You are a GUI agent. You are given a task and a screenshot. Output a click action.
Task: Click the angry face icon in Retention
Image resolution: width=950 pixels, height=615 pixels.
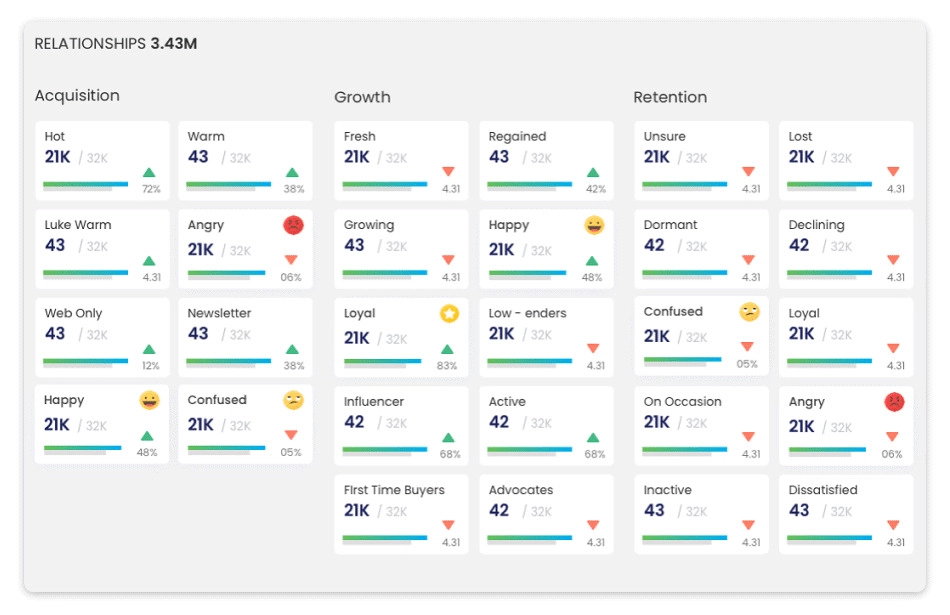[894, 402]
